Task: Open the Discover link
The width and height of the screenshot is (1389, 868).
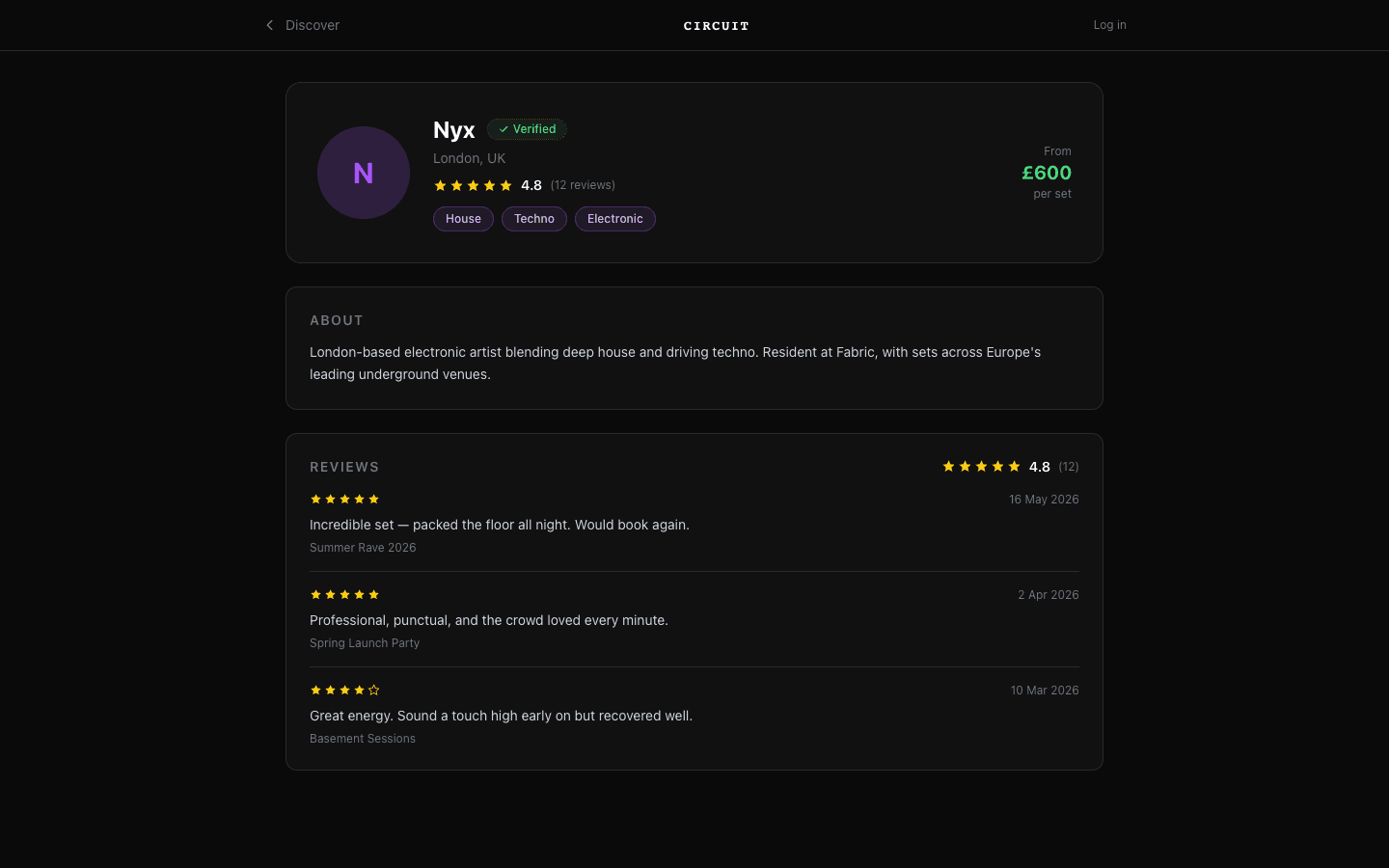Action: click(x=313, y=25)
